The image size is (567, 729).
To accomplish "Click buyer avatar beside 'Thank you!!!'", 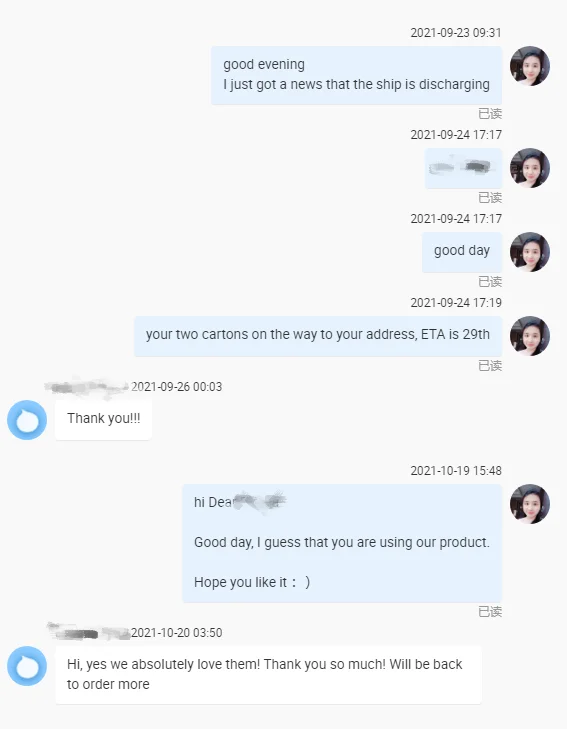I will (x=27, y=420).
